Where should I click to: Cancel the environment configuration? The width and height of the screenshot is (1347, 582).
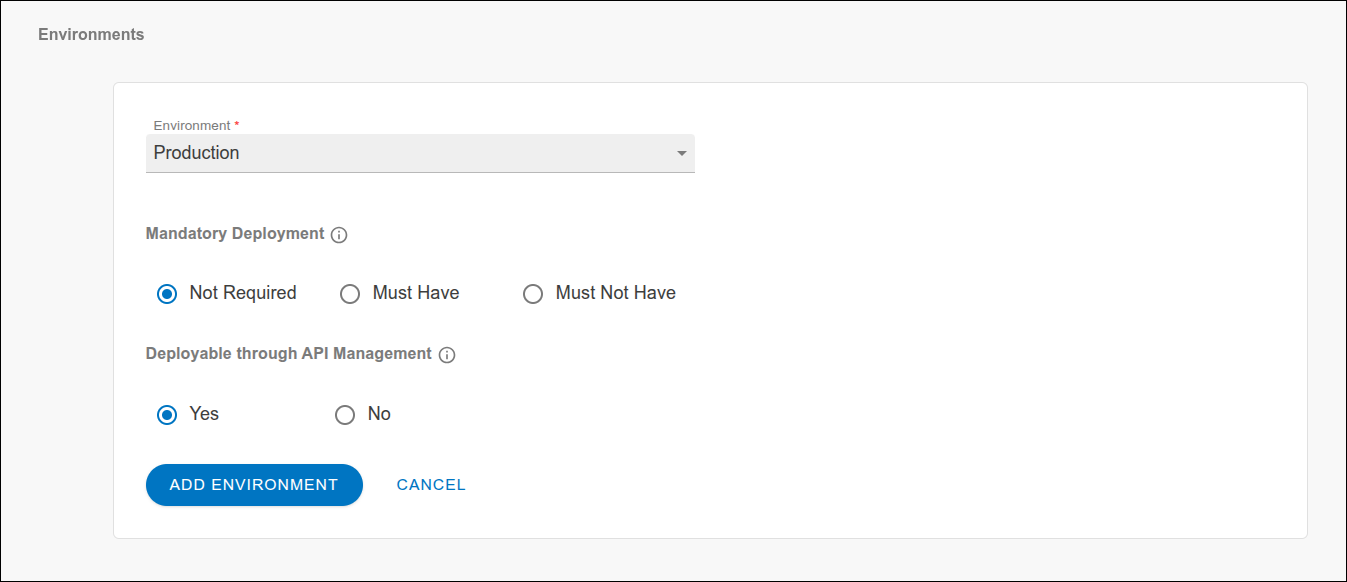(431, 484)
